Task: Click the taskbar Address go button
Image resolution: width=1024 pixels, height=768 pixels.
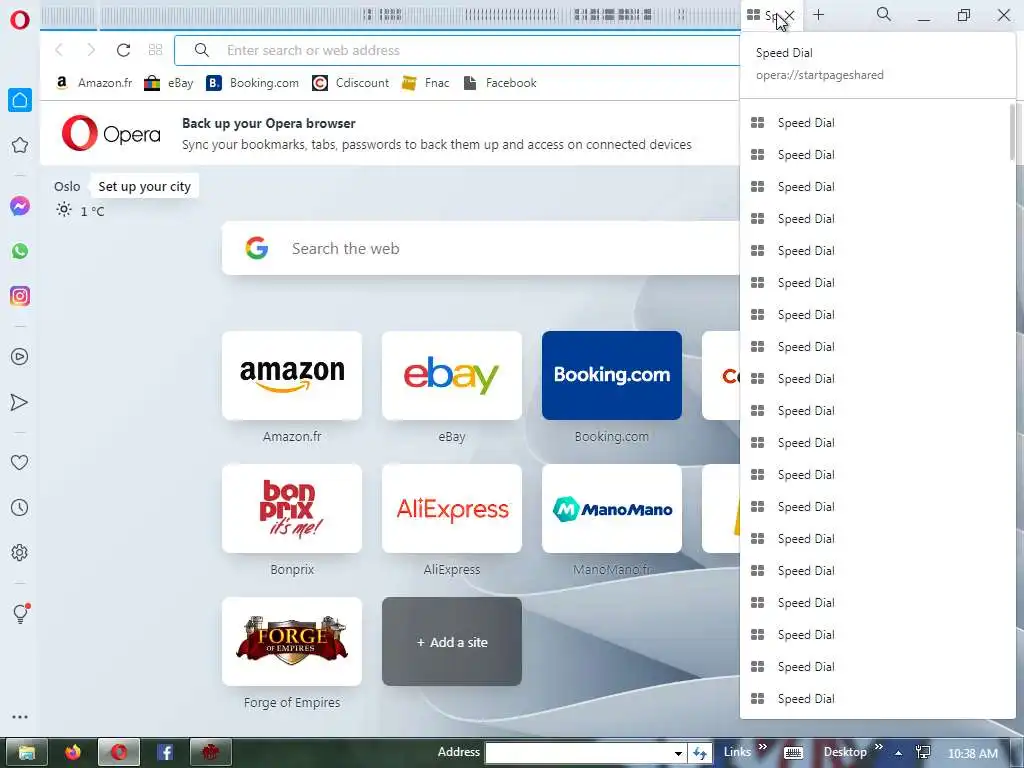Action: point(700,753)
